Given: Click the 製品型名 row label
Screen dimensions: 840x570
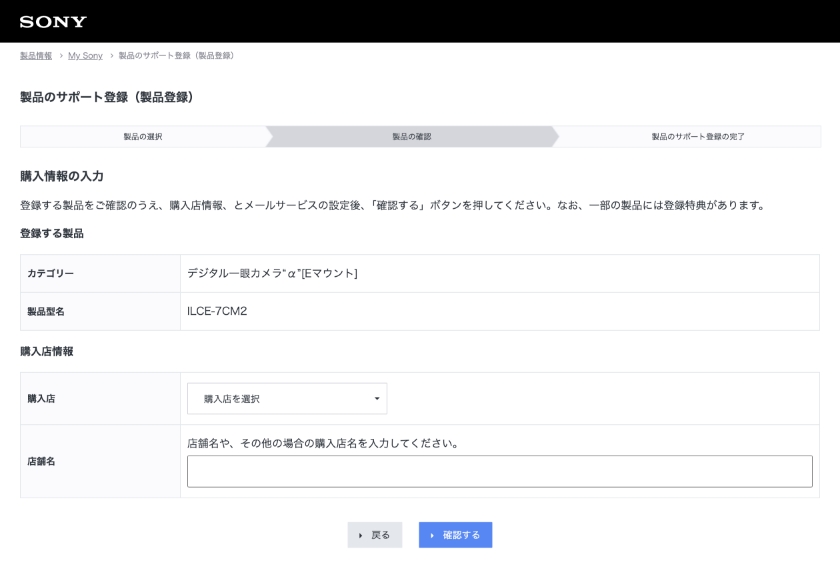Looking at the screenshot, I should (46, 311).
